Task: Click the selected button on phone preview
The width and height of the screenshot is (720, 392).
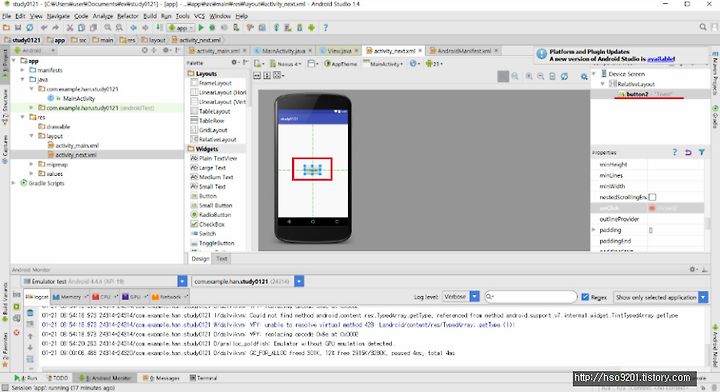Action: (x=312, y=169)
